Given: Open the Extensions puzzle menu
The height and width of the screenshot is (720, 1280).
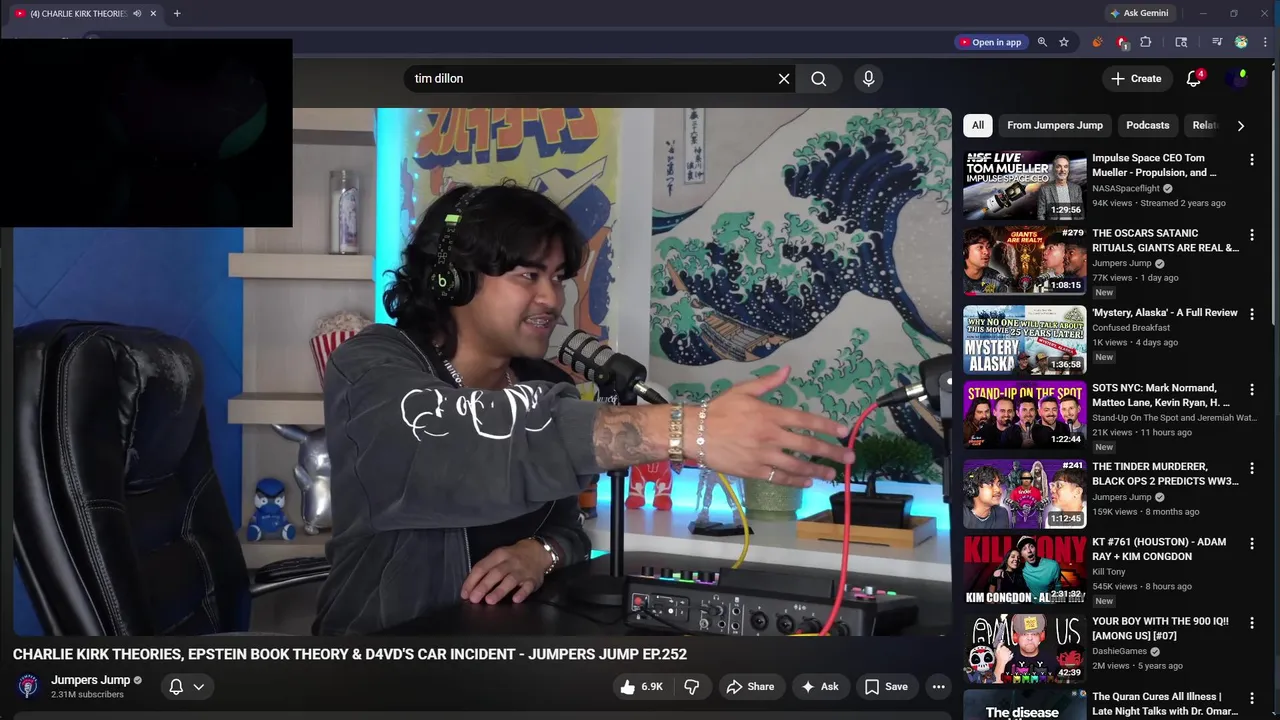Looking at the screenshot, I should coord(1146,42).
